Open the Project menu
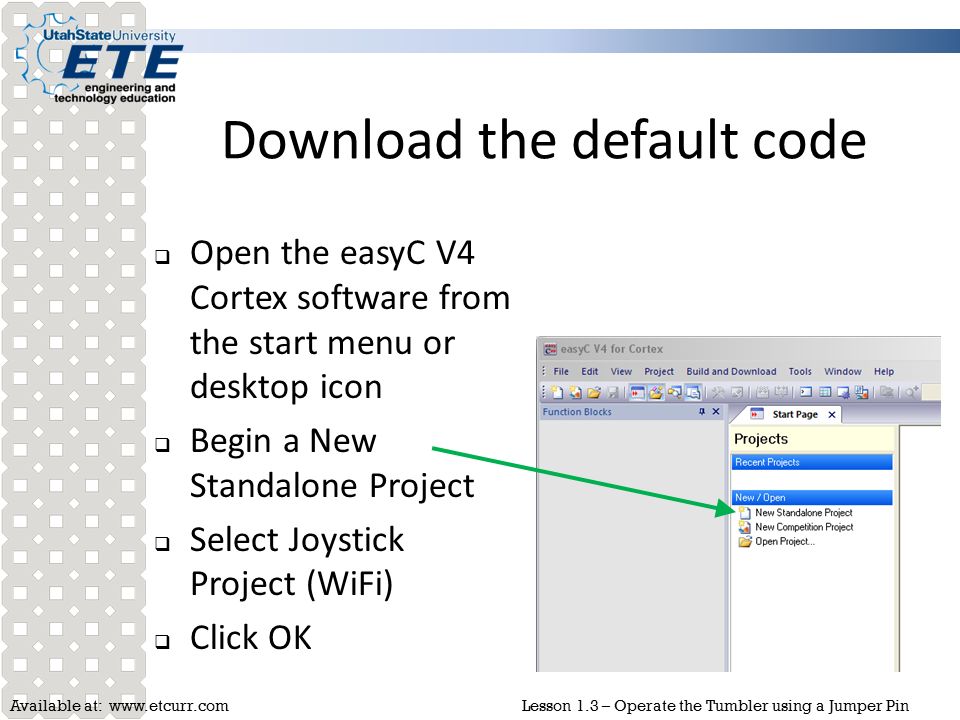Image resolution: width=960 pixels, height=720 pixels. click(x=659, y=372)
